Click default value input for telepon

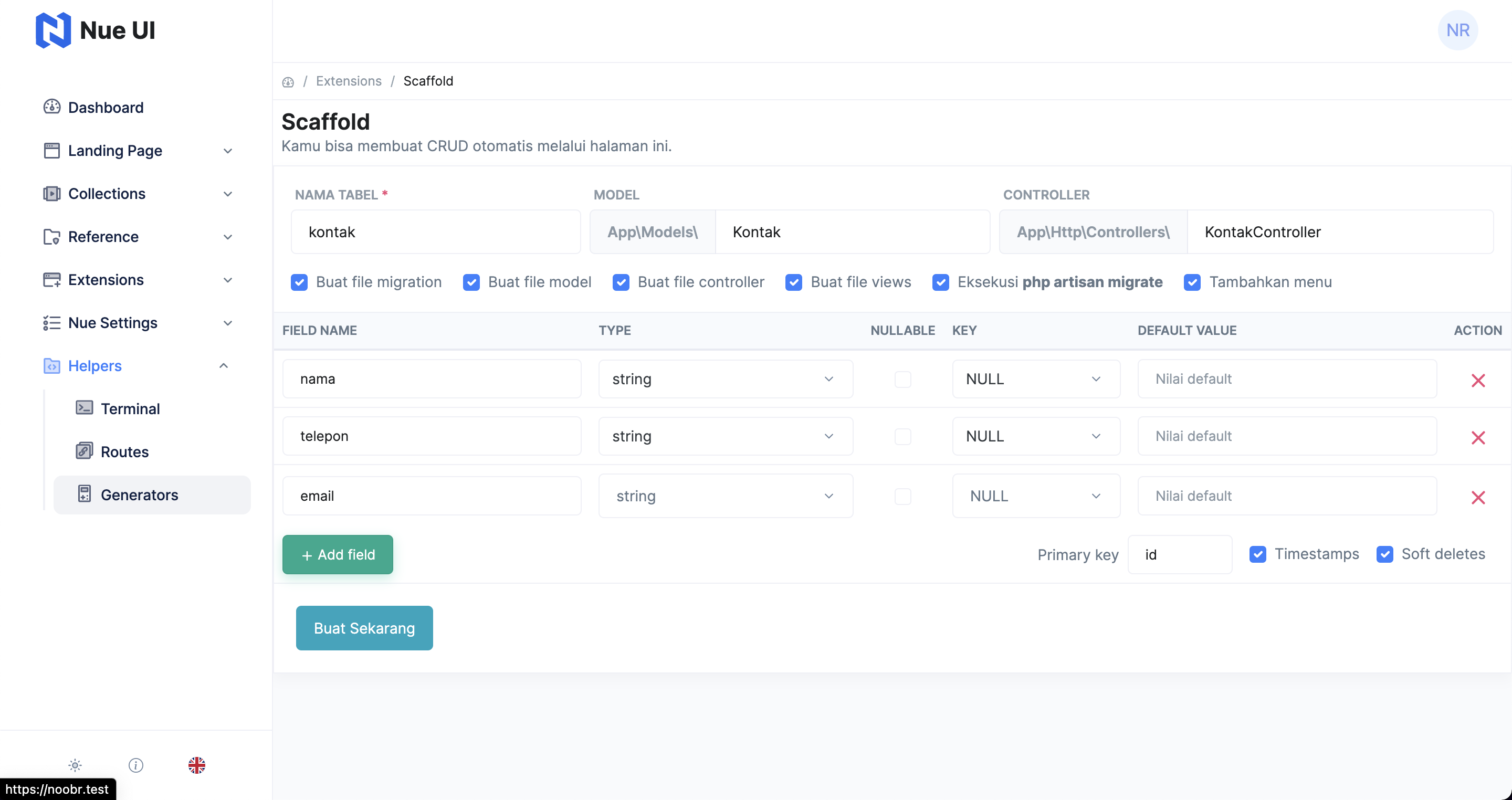point(1287,436)
